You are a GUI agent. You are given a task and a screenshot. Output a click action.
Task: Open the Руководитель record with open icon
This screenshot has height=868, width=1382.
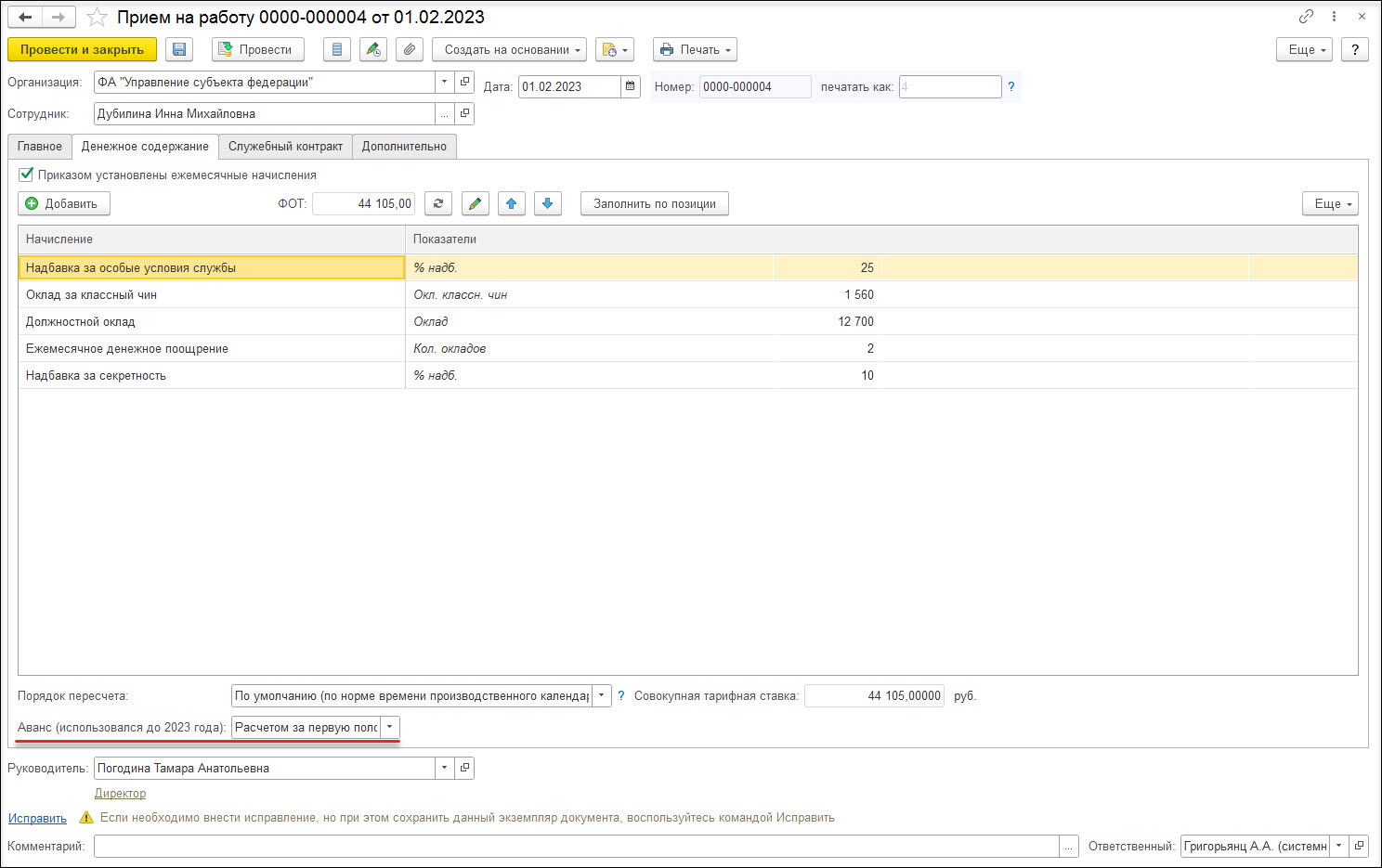coord(465,768)
